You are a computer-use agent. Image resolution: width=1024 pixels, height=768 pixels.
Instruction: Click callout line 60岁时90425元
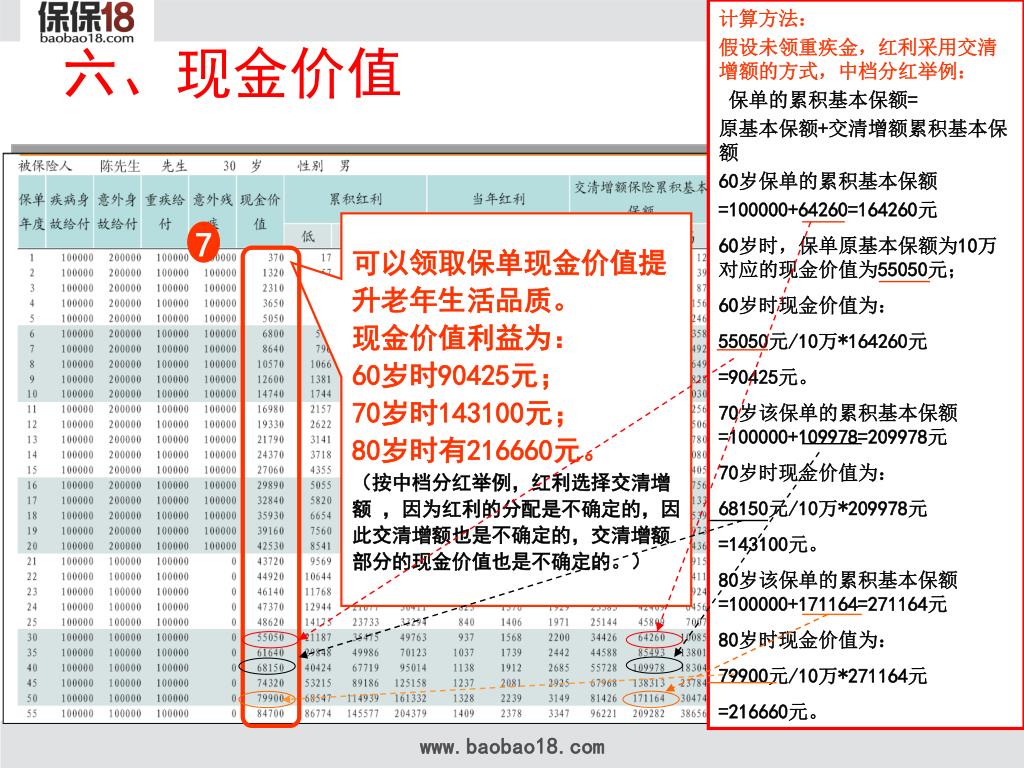452,376
